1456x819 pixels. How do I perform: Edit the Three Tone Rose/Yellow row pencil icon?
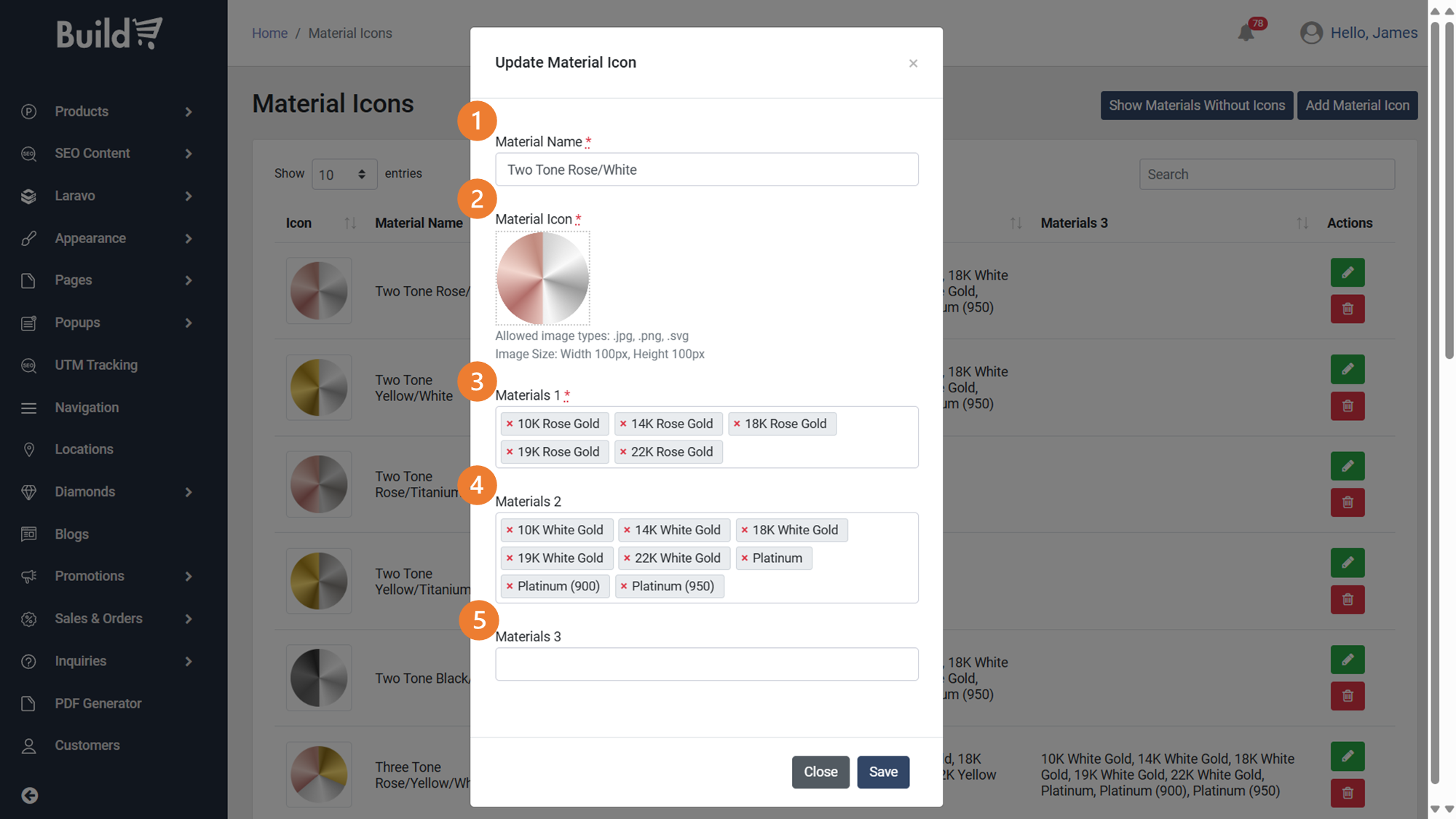coord(1348,756)
